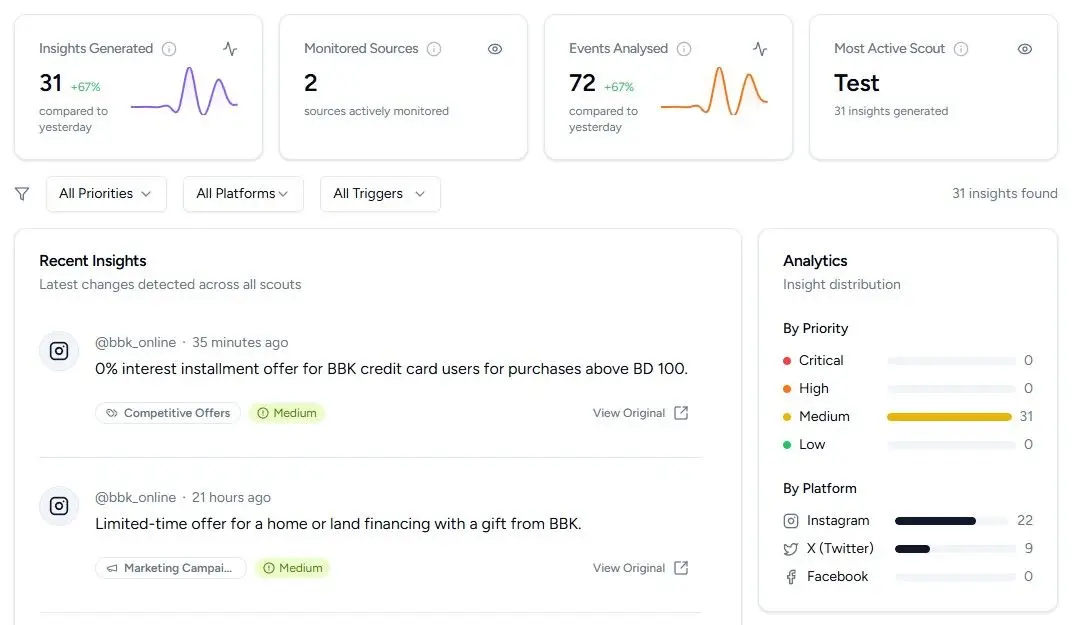Open the All Triggers dropdown

(380, 194)
